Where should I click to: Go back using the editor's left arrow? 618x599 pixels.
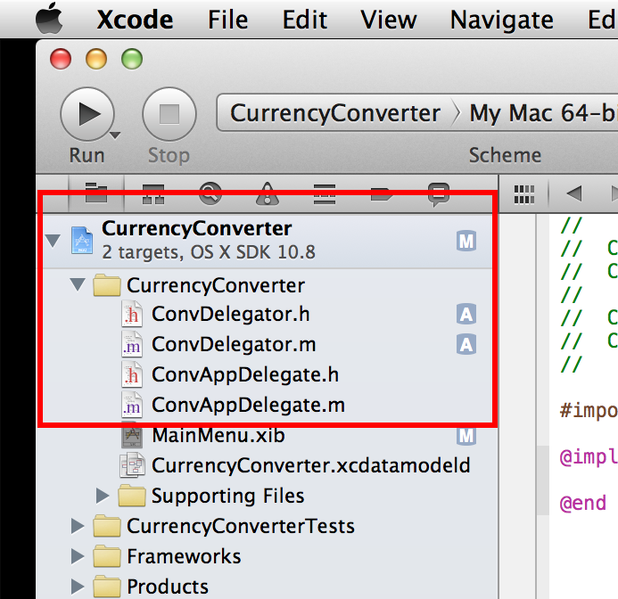pos(573,193)
